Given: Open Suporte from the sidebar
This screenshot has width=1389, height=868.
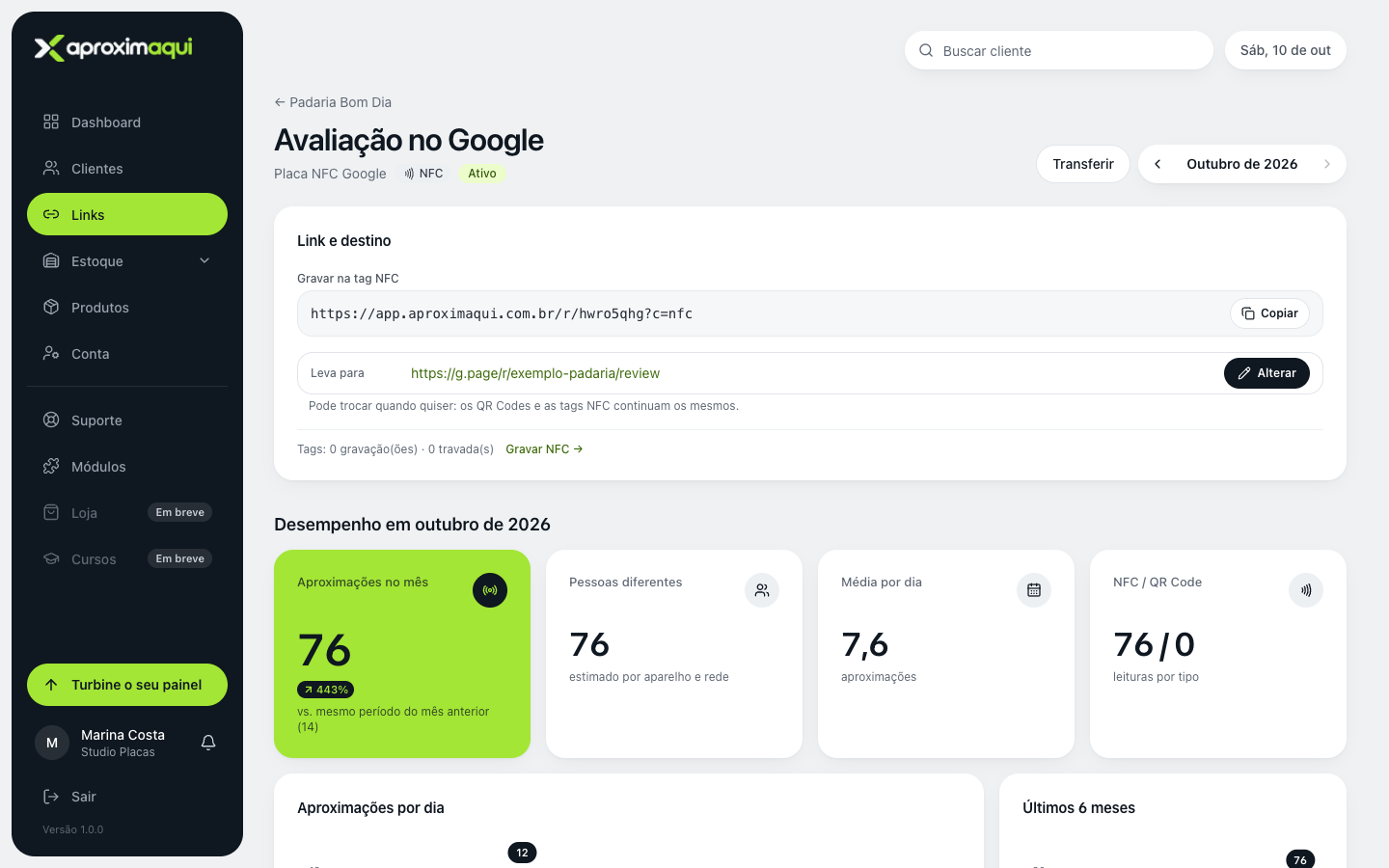Looking at the screenshot, I should [x=127, y=420].
